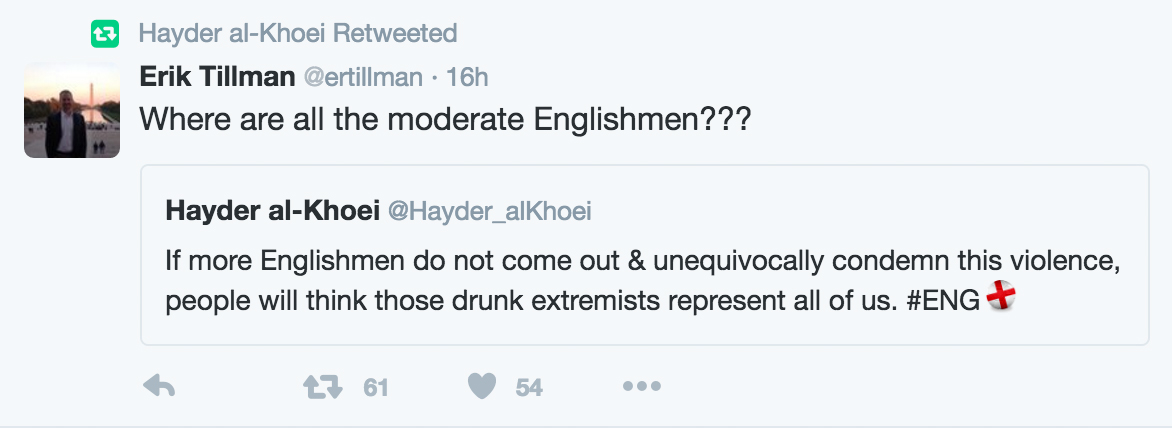Click the "Hayder al-Khoei Retweeted" header

click(297, 33)
